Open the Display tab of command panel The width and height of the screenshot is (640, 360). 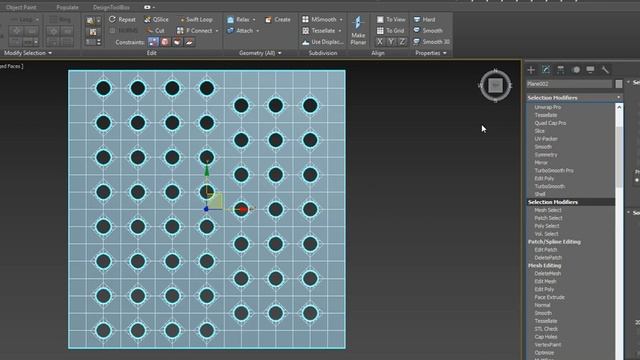tap(590, 70)
